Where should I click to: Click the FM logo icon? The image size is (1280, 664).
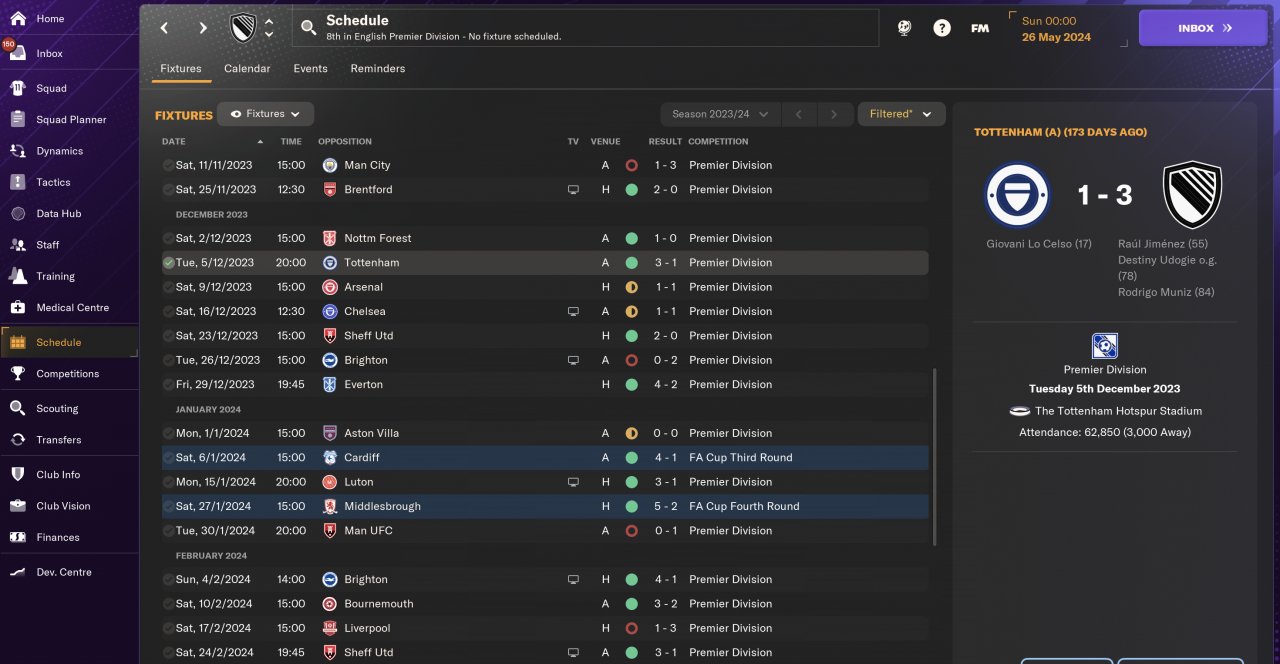click(980, 28)
